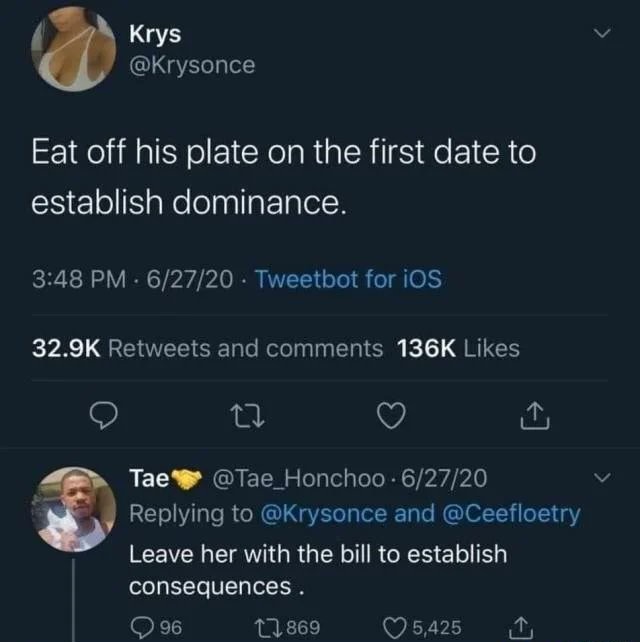The width and height of the screenshot is (640, 642).
Task: Open the @Krysonce handle profile
Action: [192, 66]
